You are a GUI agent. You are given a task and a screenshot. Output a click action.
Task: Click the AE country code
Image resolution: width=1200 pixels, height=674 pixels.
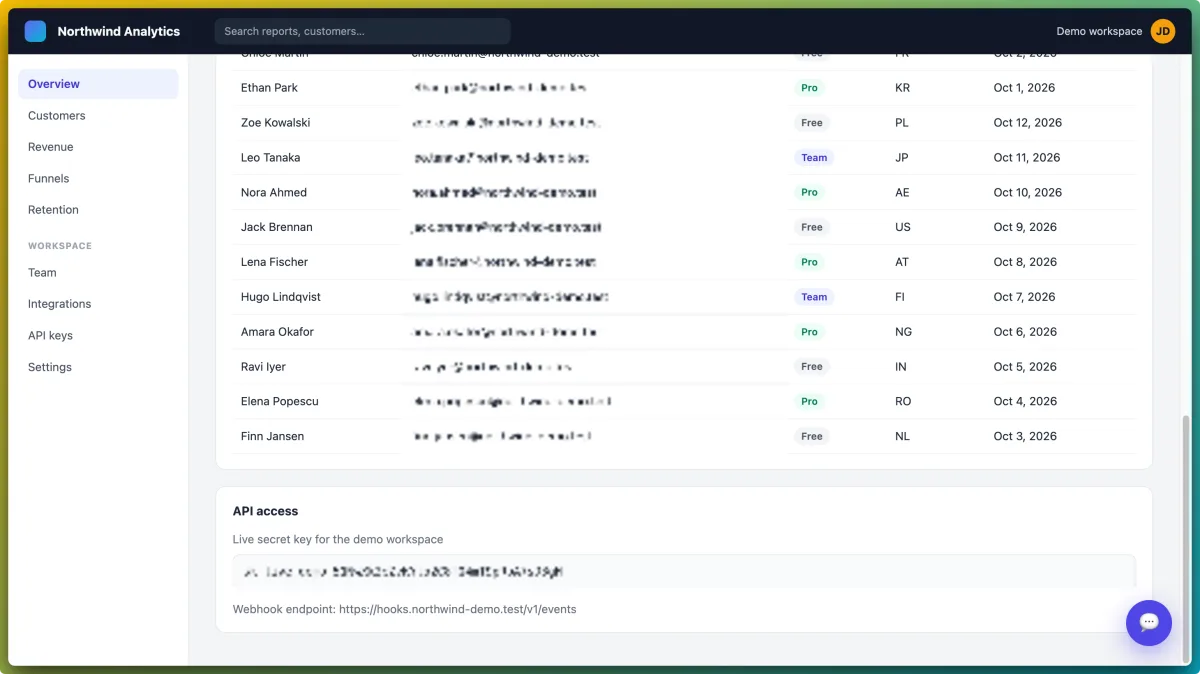tap(902, 193)
